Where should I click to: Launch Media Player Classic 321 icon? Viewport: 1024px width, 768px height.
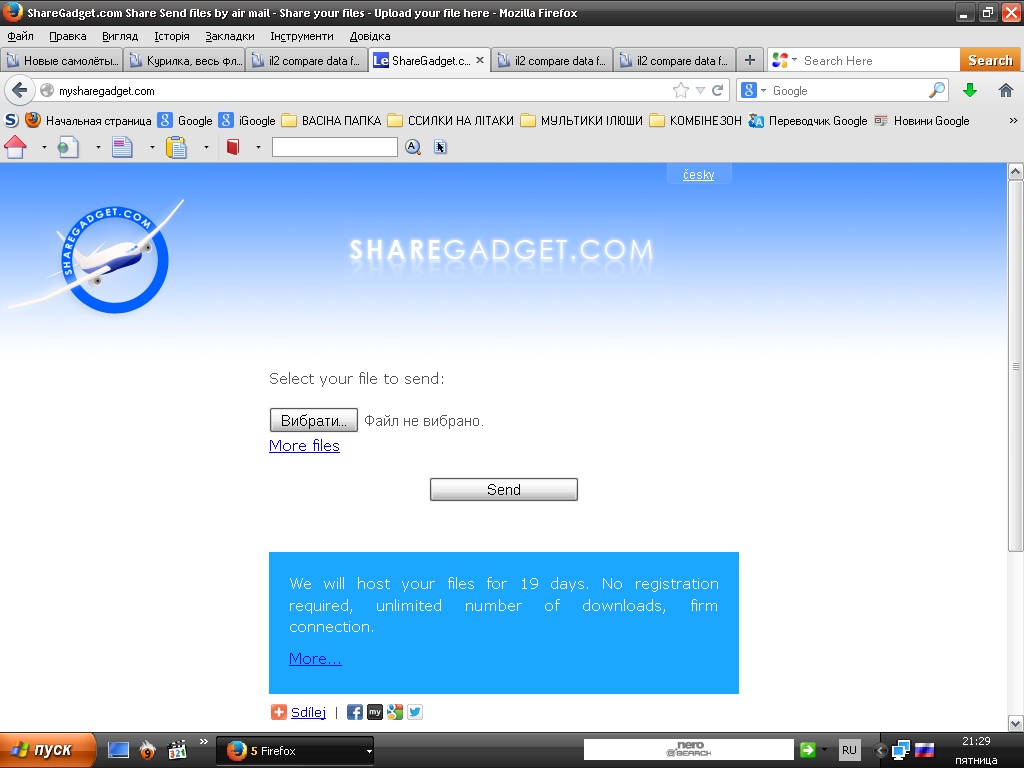point(177,750)
